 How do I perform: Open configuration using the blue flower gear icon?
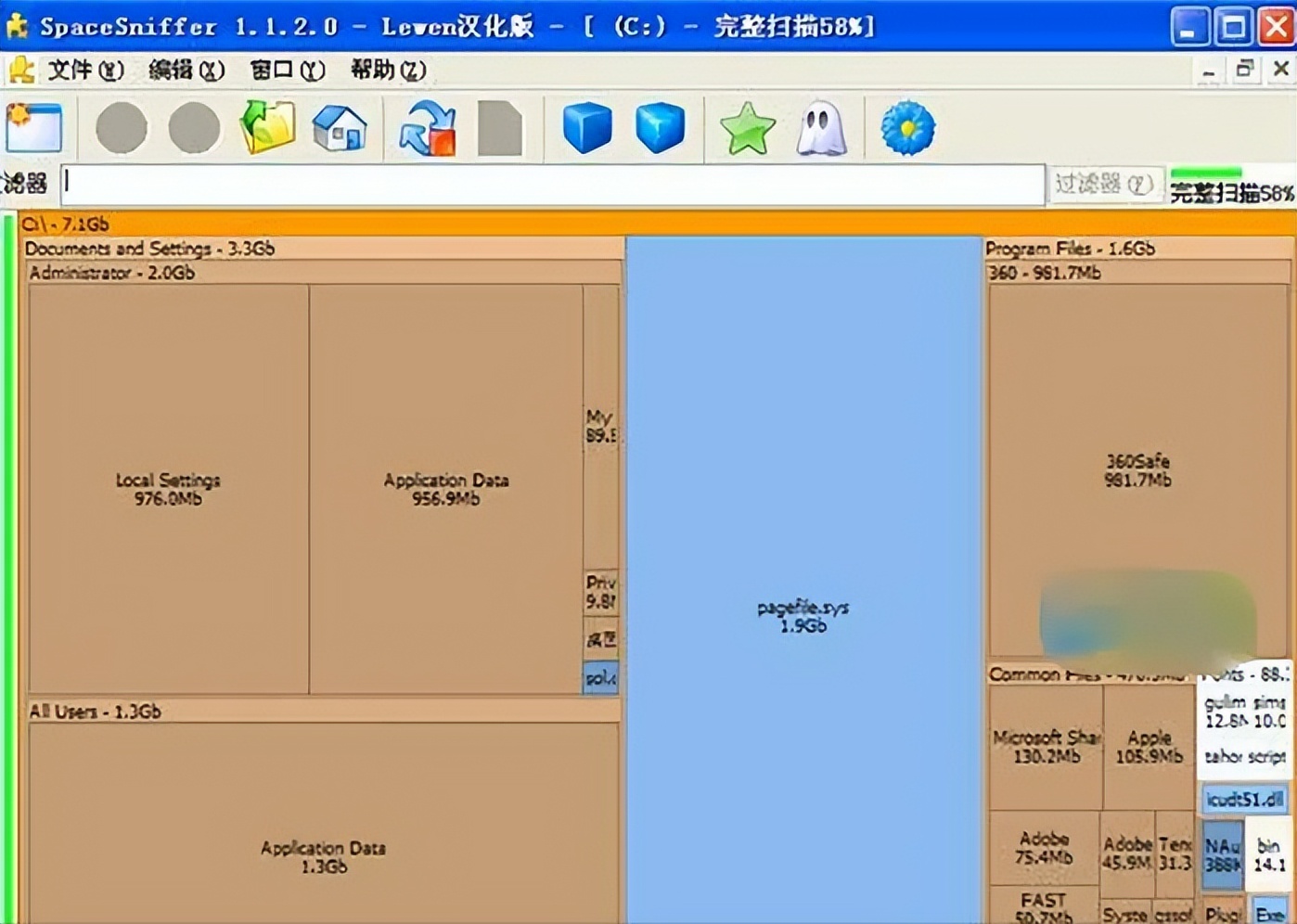click(x=906, y=129)
